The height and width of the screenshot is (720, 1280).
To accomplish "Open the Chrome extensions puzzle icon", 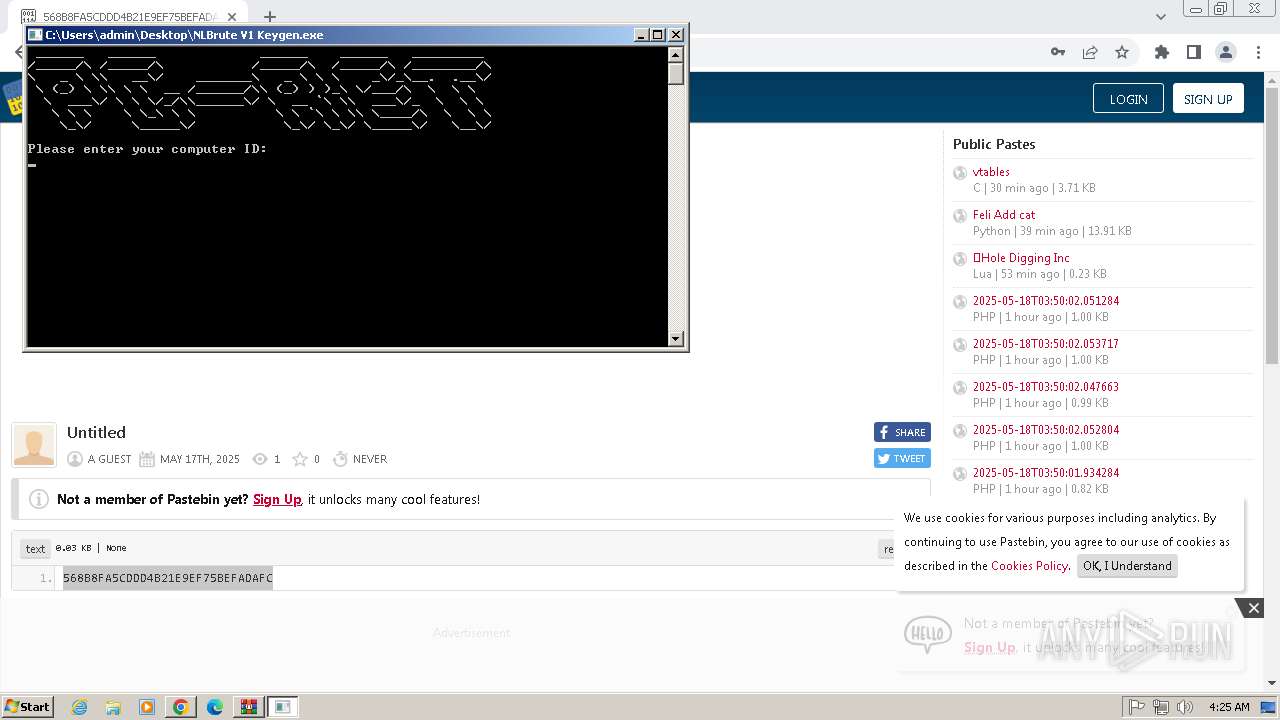I will [1161, 53].
